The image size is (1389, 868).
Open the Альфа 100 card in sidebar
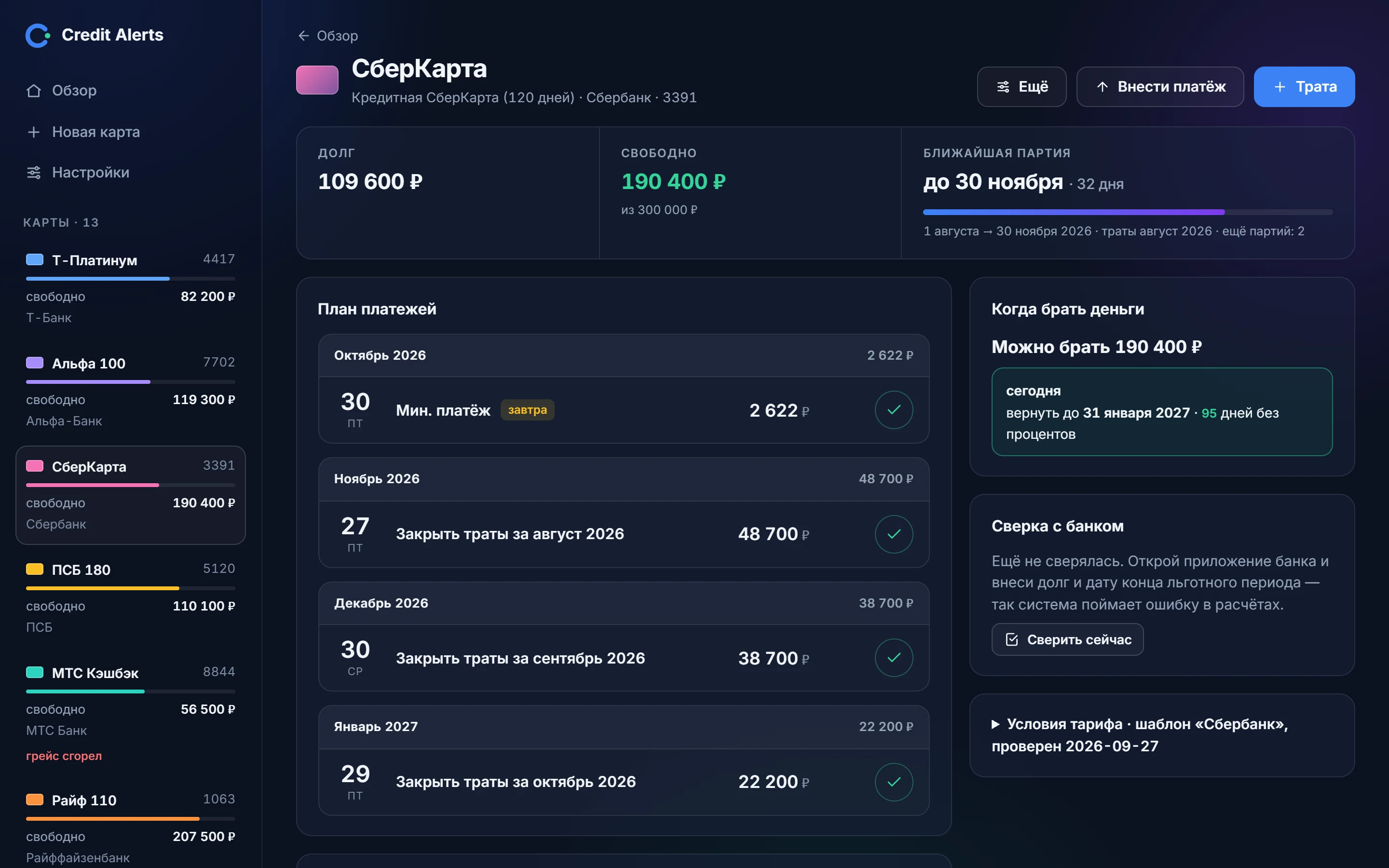click(x=130, y=392)
